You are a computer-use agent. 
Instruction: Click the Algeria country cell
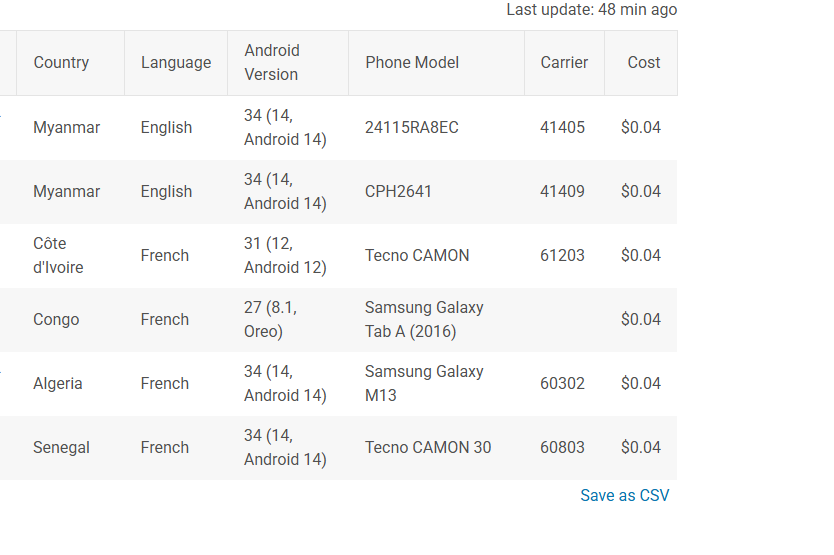click(x=58, y=383)
